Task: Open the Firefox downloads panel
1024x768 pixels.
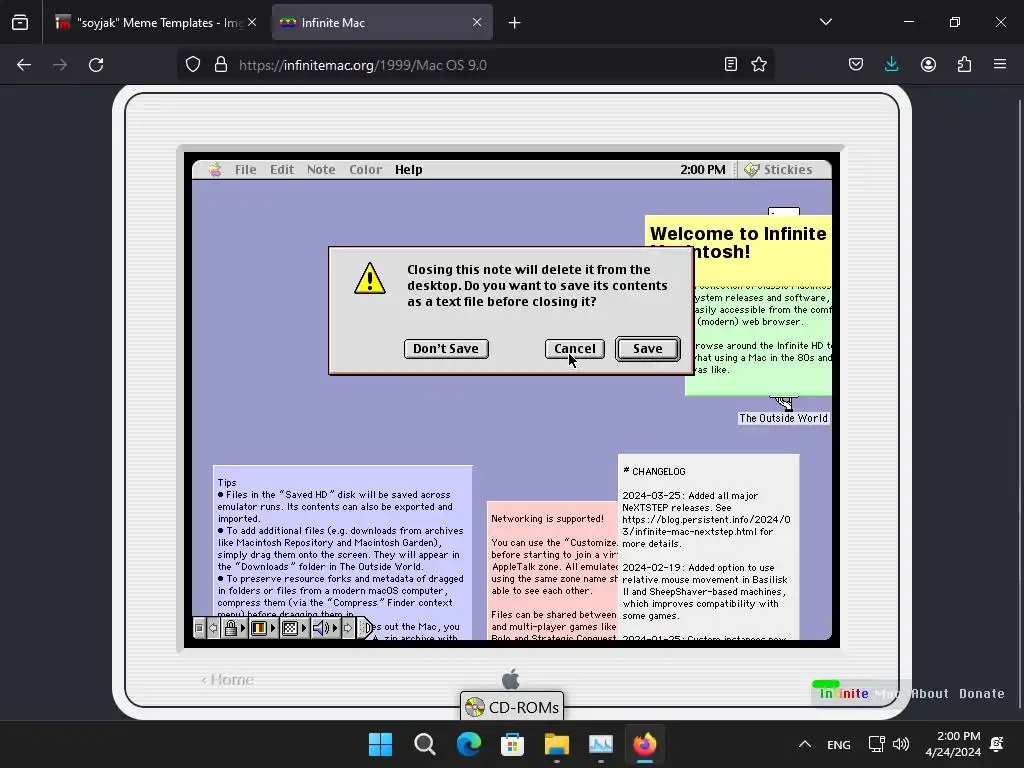Action: (x=891, y=65)
